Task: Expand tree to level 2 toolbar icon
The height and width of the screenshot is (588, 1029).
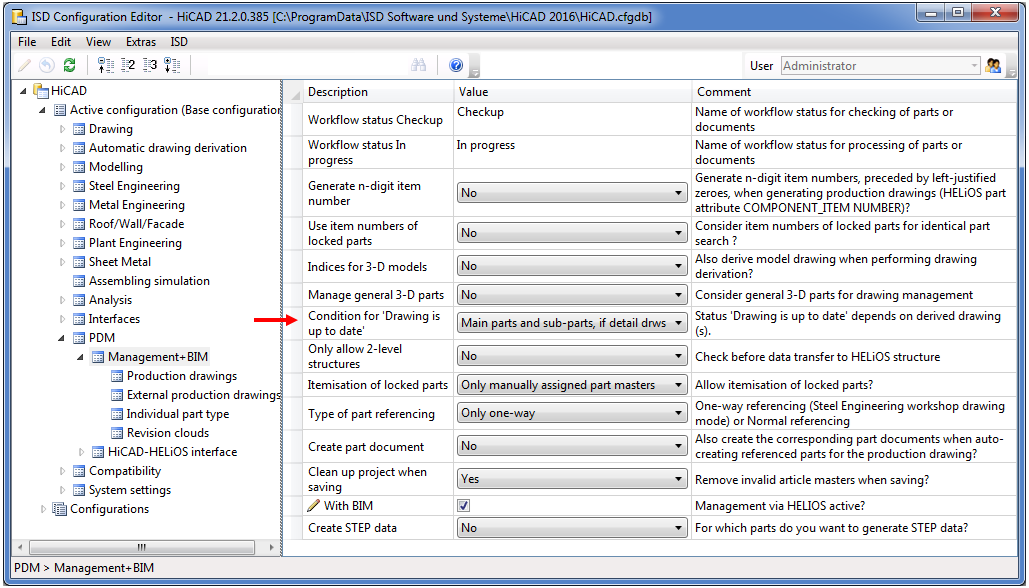Action: pos(128,65)
